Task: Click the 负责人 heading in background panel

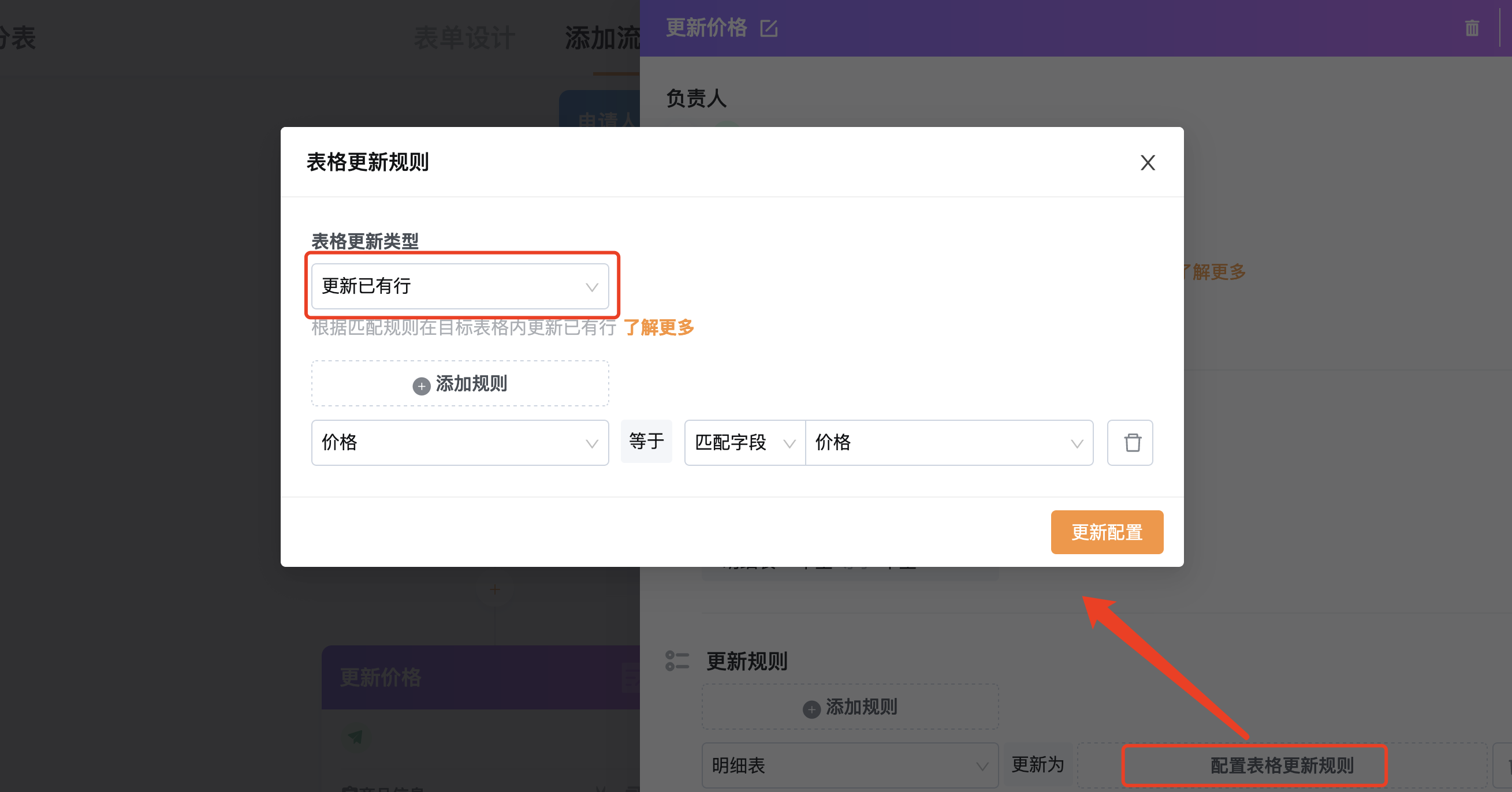Action: [x=696, y=98]
